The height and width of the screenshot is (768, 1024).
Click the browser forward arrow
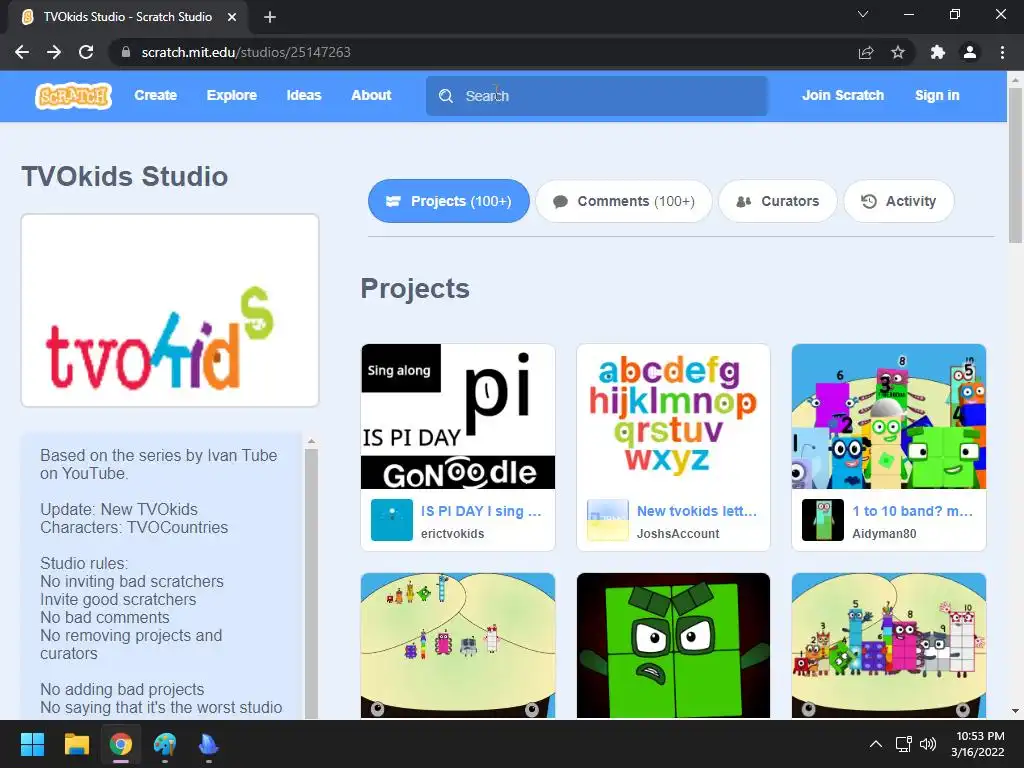tap(54, 52)
